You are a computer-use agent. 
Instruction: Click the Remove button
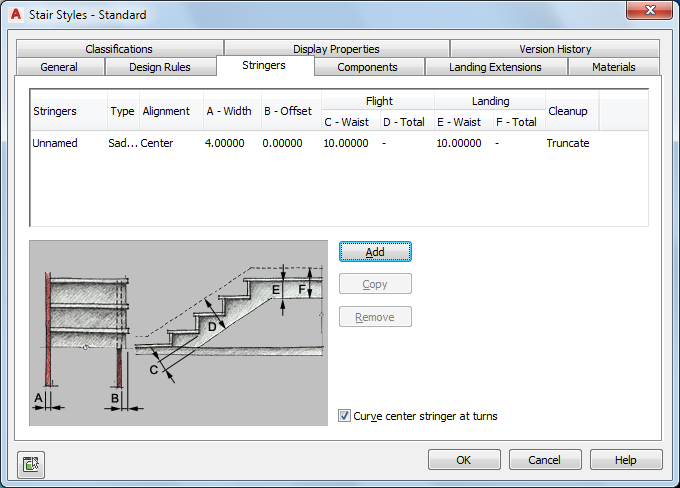click(375, 317)
